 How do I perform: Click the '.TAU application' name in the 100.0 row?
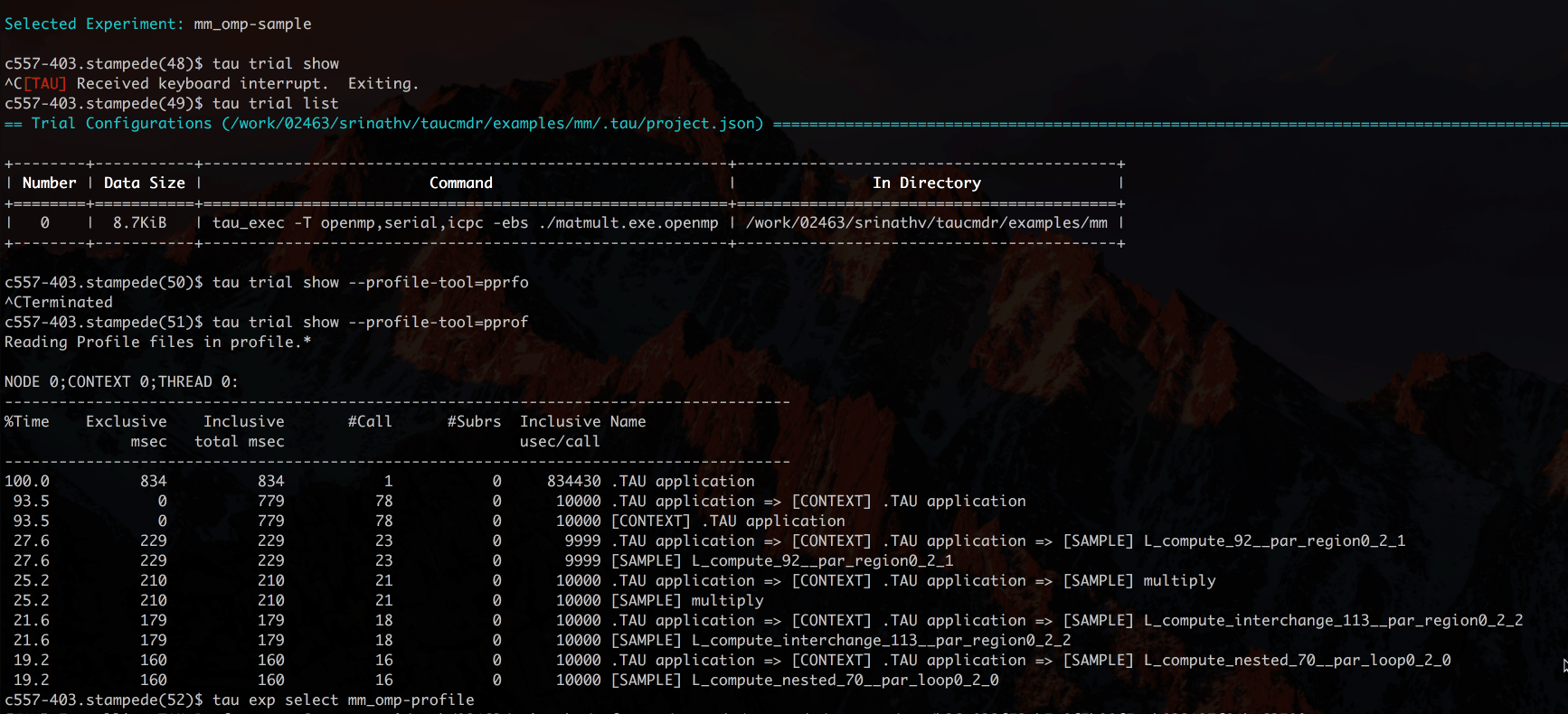pyautogui.click(x=683, y=482)
